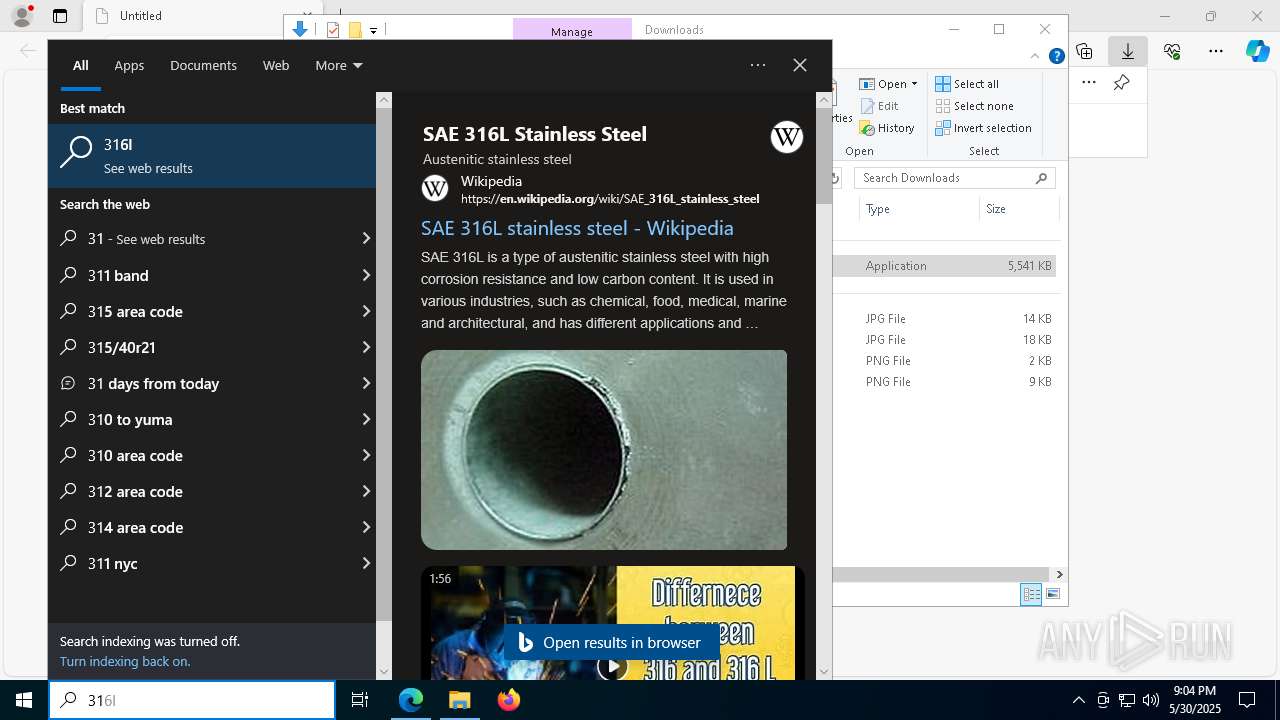Image resolution: width=1280 pixels, height=720 pixels.
Task: Open Task View on the taskbar
Action: pos(360,700)
